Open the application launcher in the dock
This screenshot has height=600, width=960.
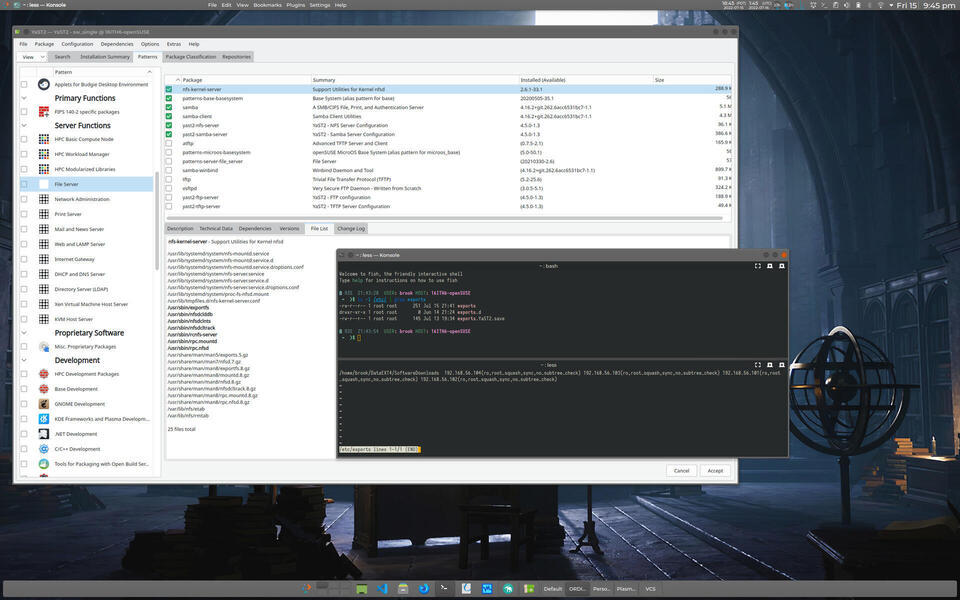(x=306, y=588)
